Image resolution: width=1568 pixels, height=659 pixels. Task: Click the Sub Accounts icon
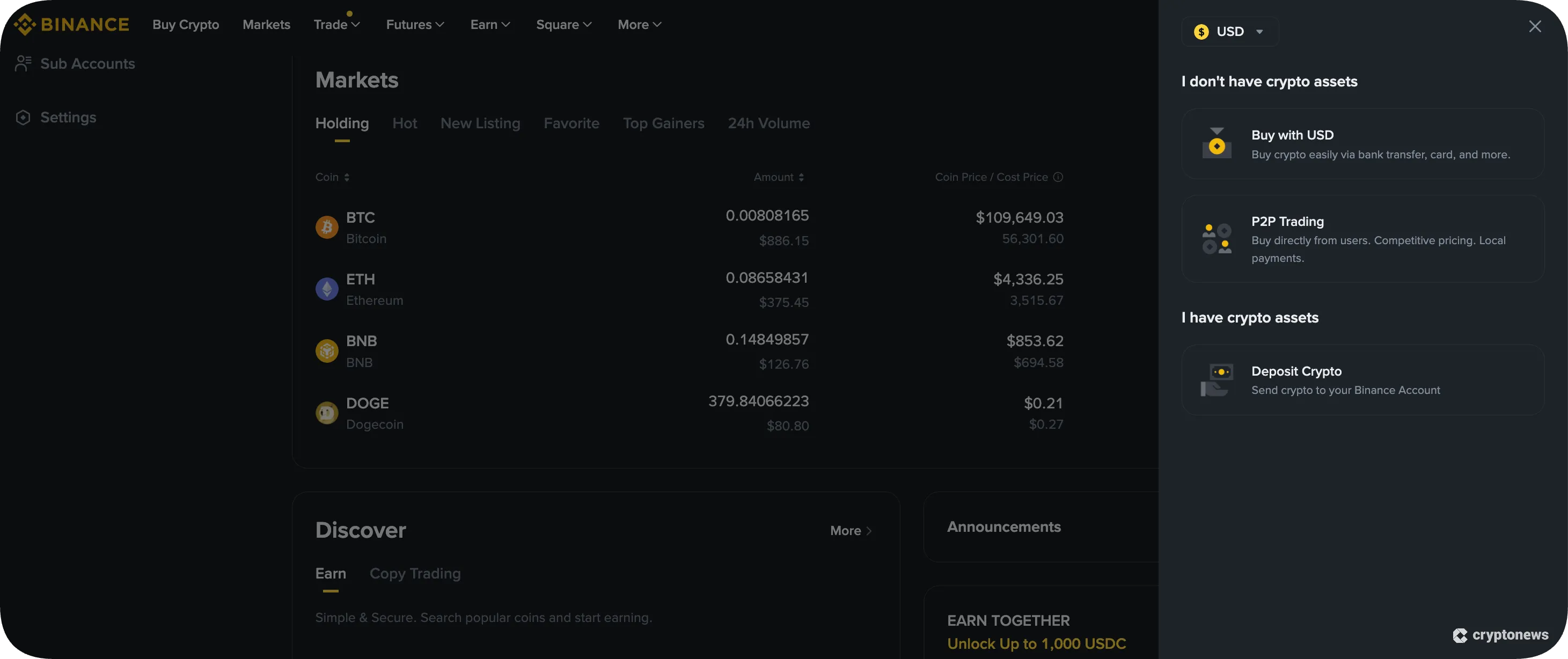tap(23, 63)
